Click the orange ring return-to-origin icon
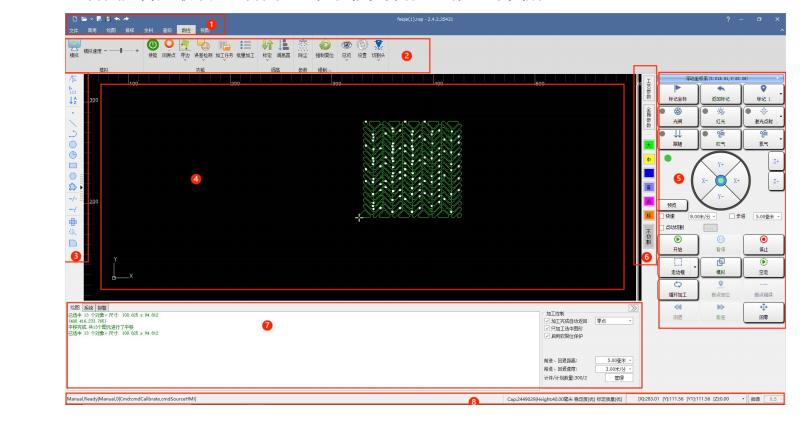Screen dimensions: 808x428 coord(169,45)
